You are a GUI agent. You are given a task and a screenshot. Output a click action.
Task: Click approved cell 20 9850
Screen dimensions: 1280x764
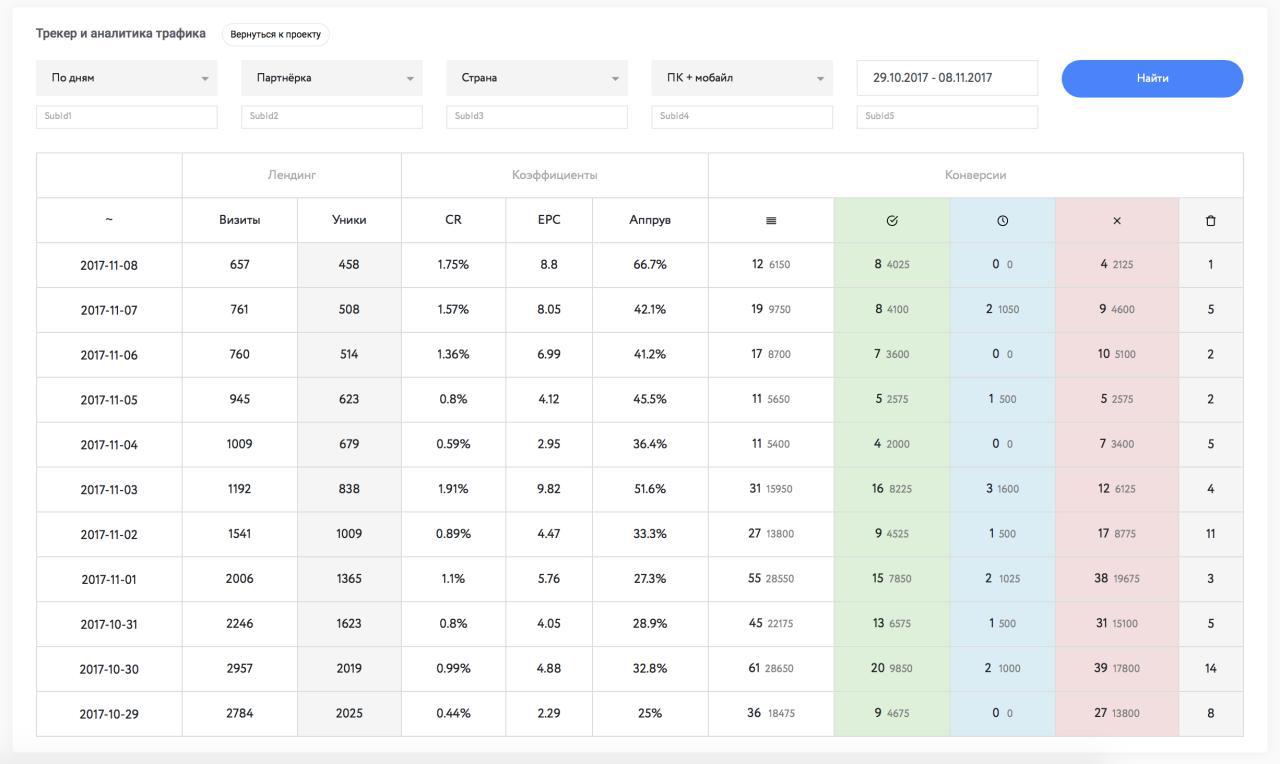point(892,668)
